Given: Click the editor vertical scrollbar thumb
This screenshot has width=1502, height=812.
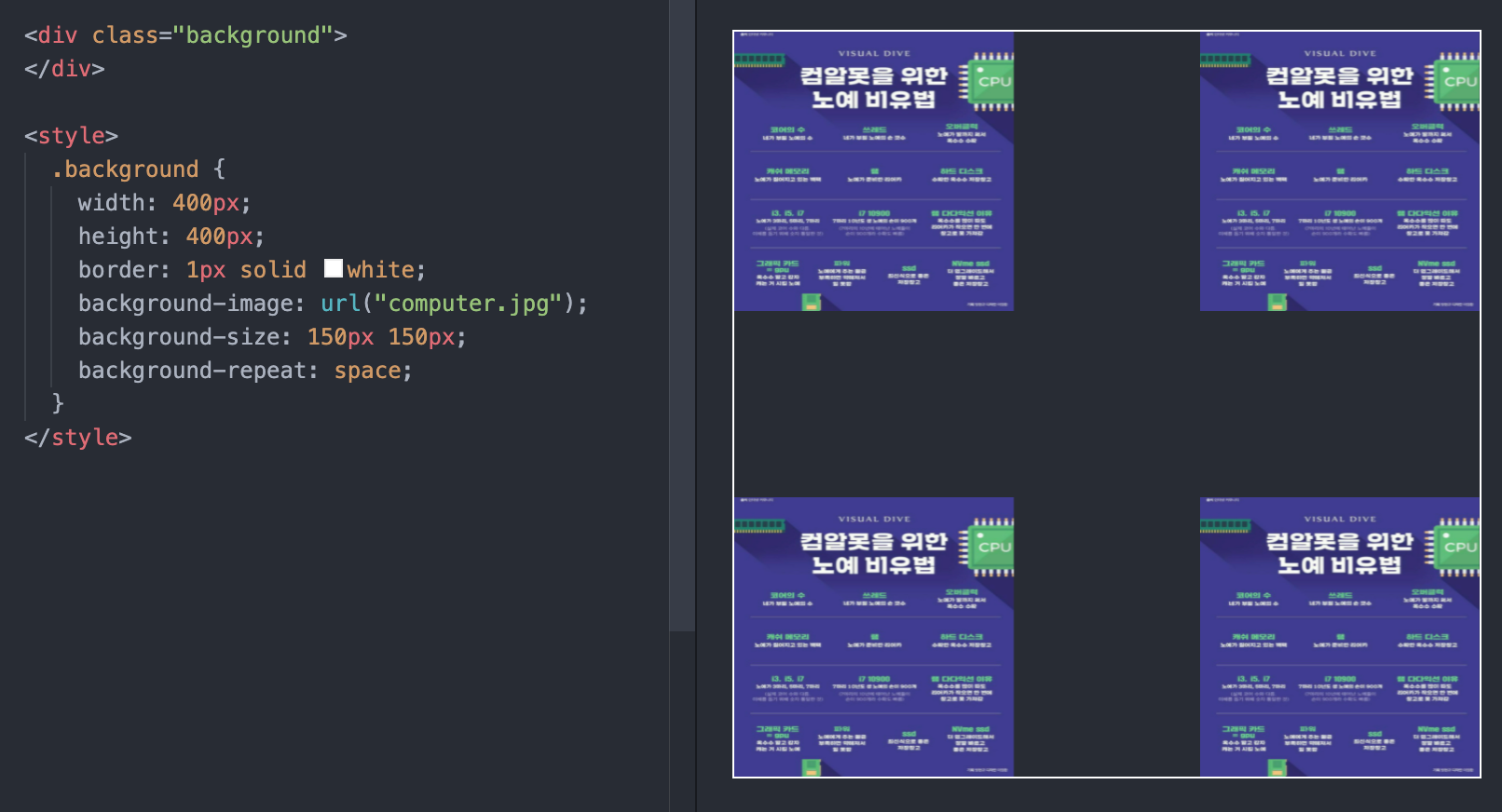Looking at the screenshot, I should [x=682, y=316].
